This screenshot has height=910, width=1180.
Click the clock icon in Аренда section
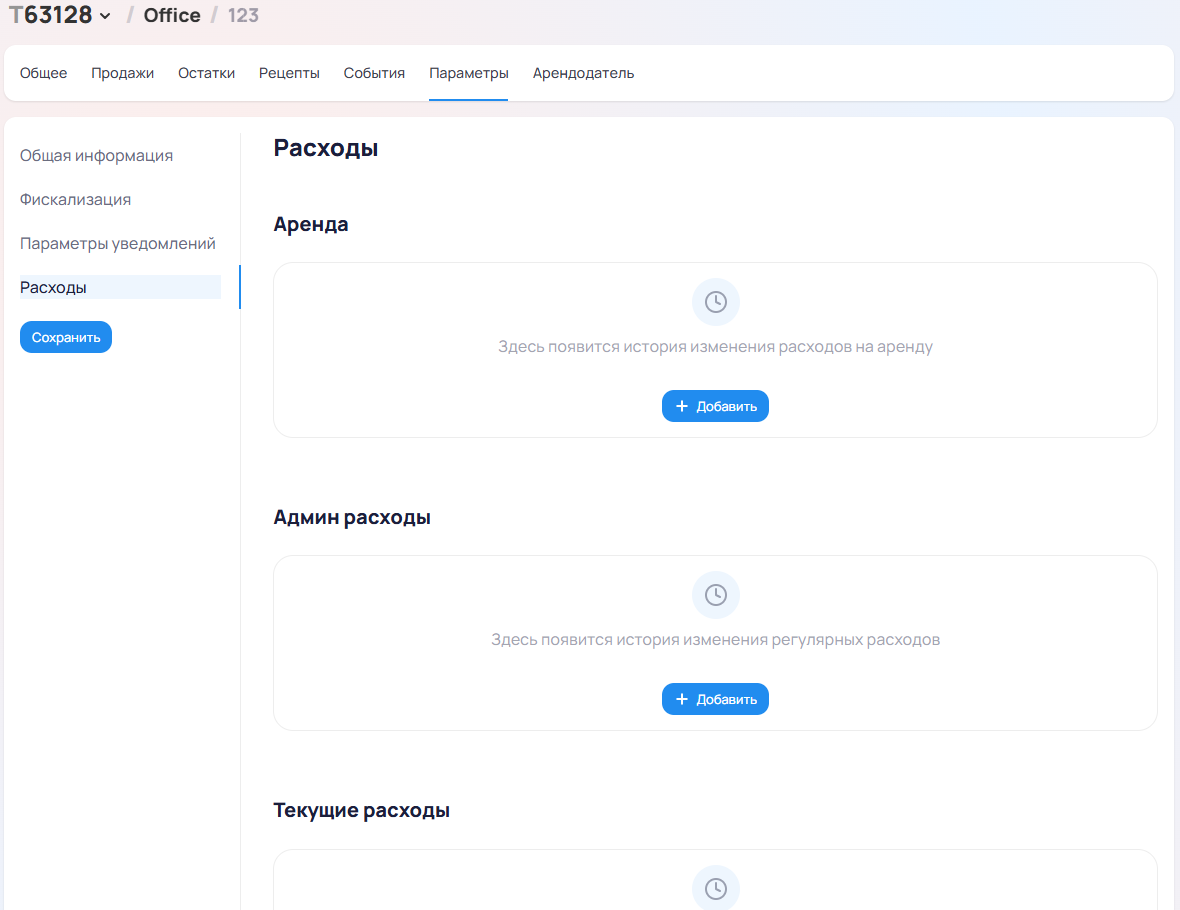[x=715, y=302]
